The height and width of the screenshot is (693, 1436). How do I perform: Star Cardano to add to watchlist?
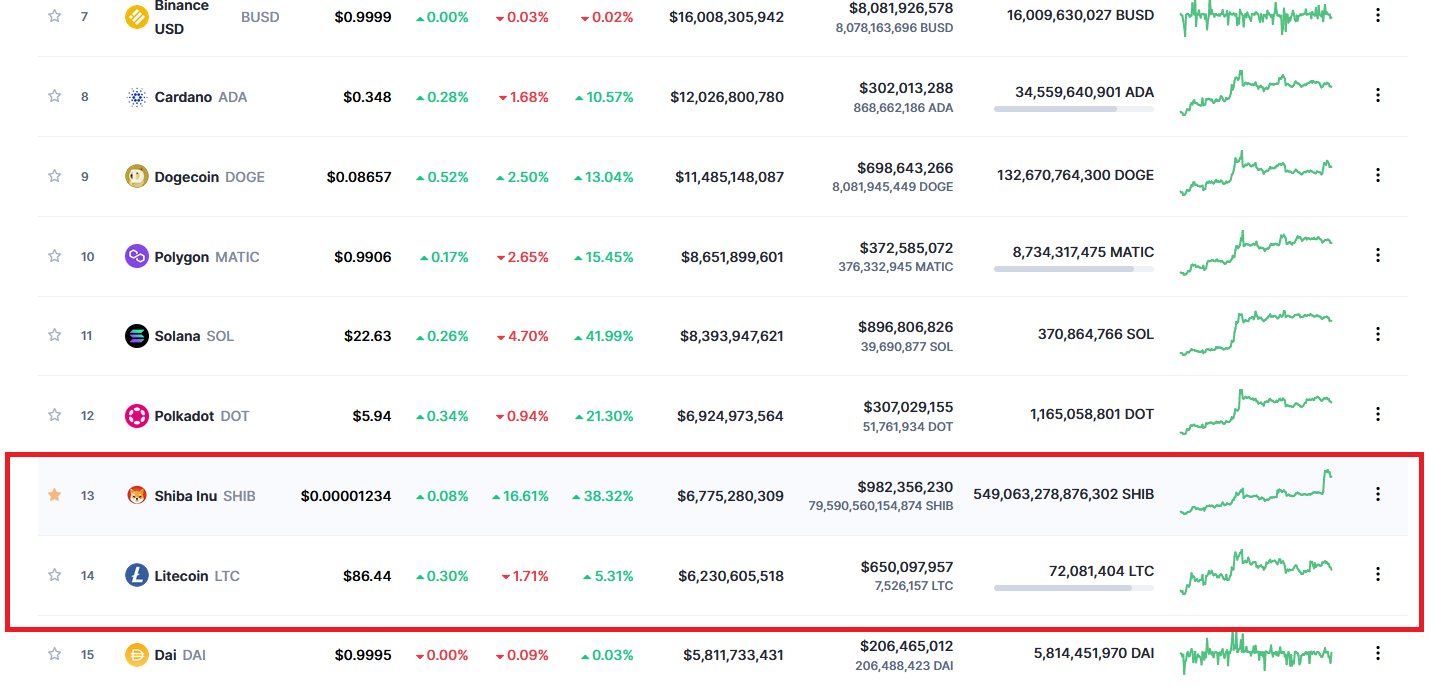55,96
